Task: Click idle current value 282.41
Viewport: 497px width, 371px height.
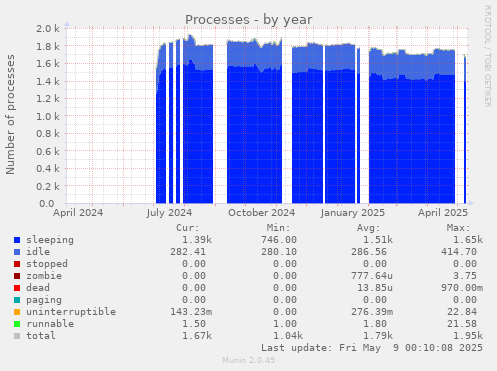Action: coord(188,252)
